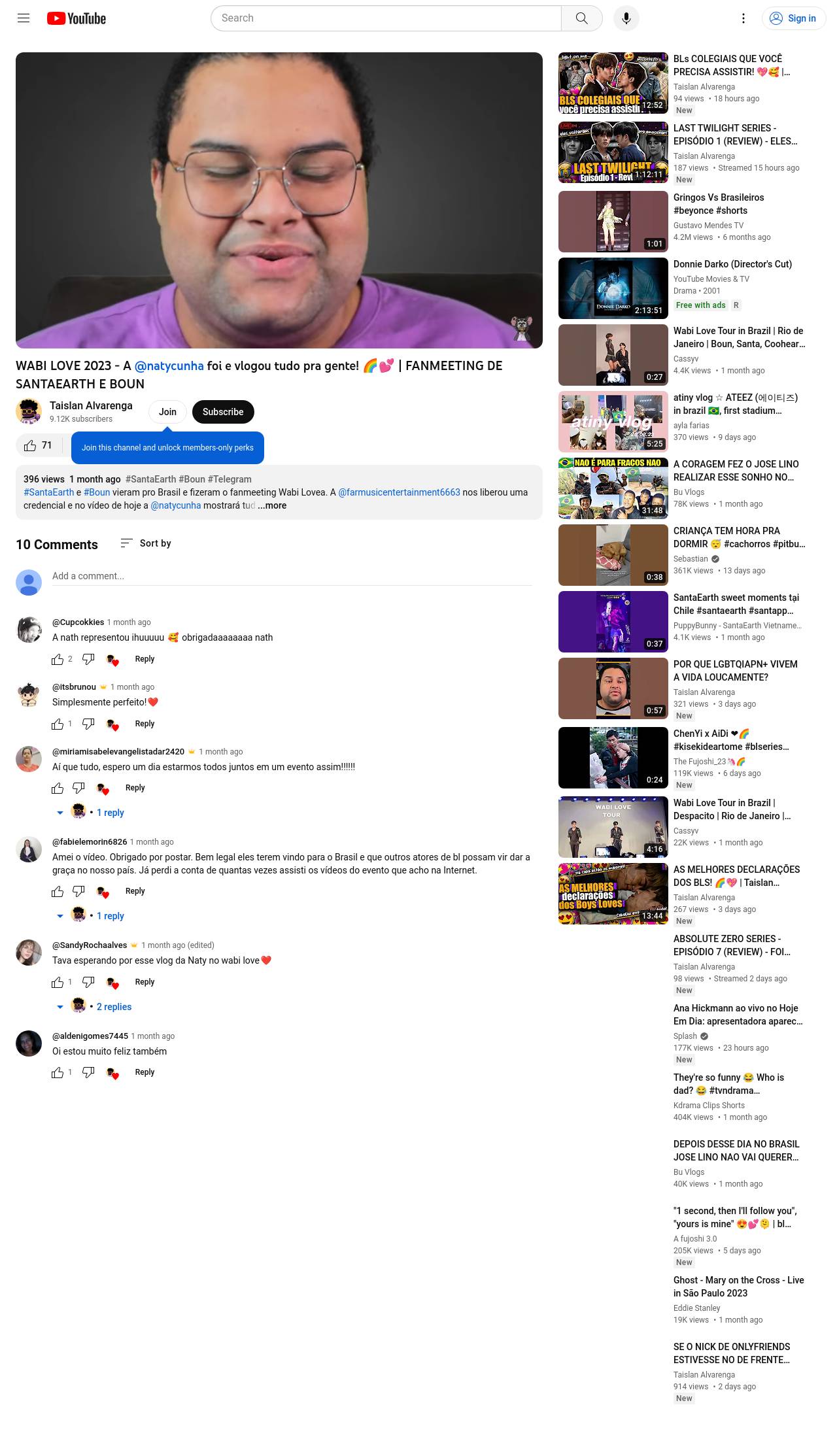Image resolution: width=837 pixels, height=1456 pixels.
Task: Open Donnie Darko movie thumbnail
Action: (613, 288)
